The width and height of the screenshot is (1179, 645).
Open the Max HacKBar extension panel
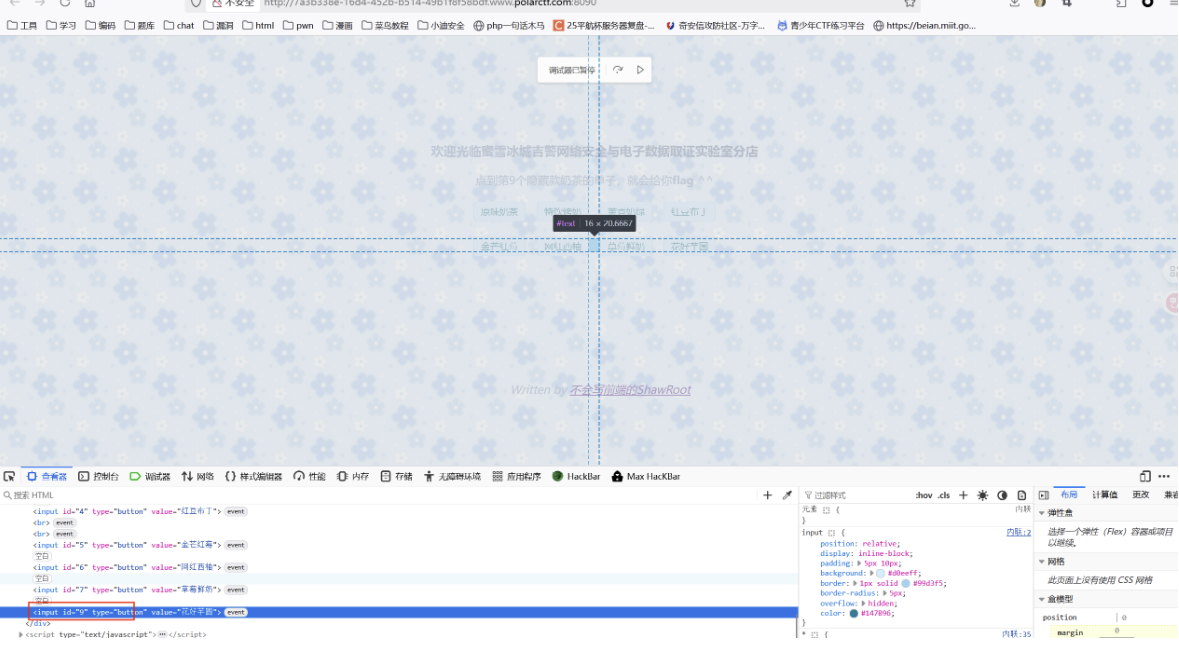(x=646, y=477)
